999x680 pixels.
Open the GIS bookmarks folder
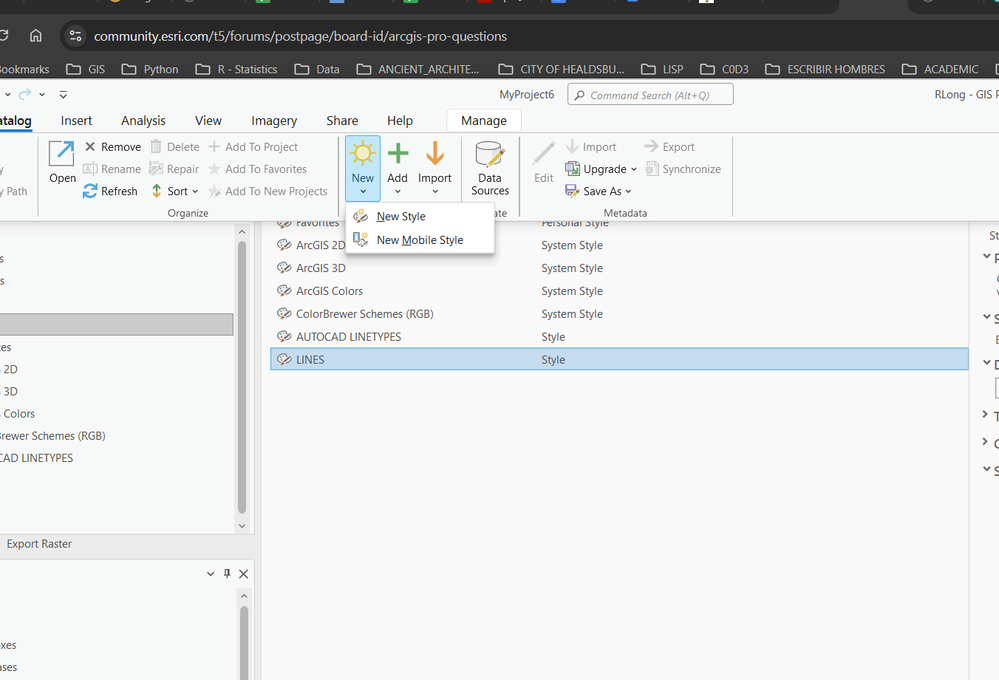point(86,69)
